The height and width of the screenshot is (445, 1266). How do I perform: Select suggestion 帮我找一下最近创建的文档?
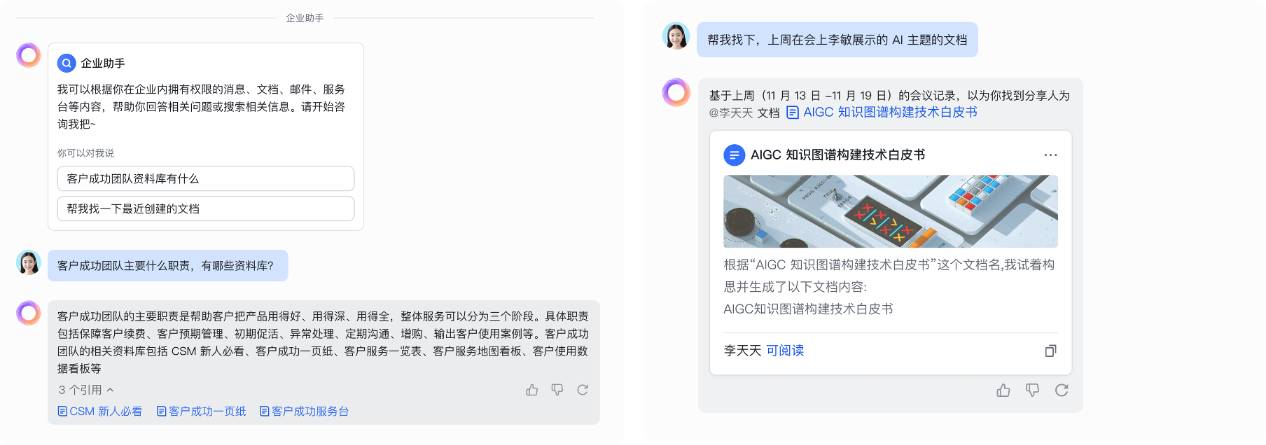point(206,209)
